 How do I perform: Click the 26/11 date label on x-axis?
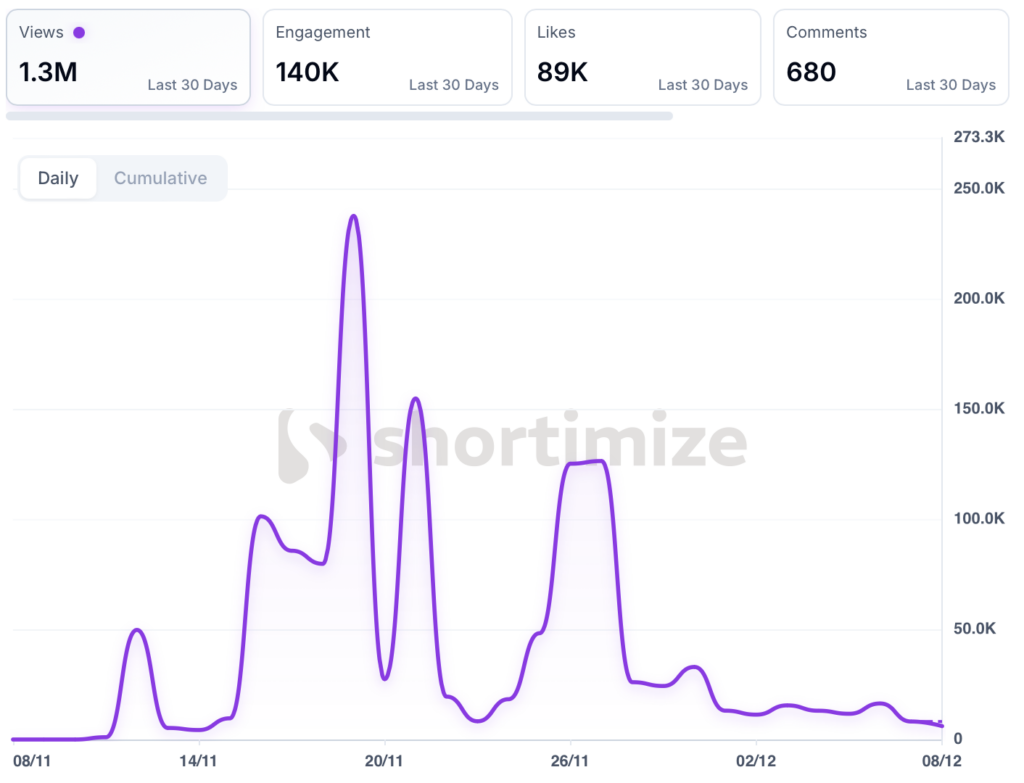[570, 761]
